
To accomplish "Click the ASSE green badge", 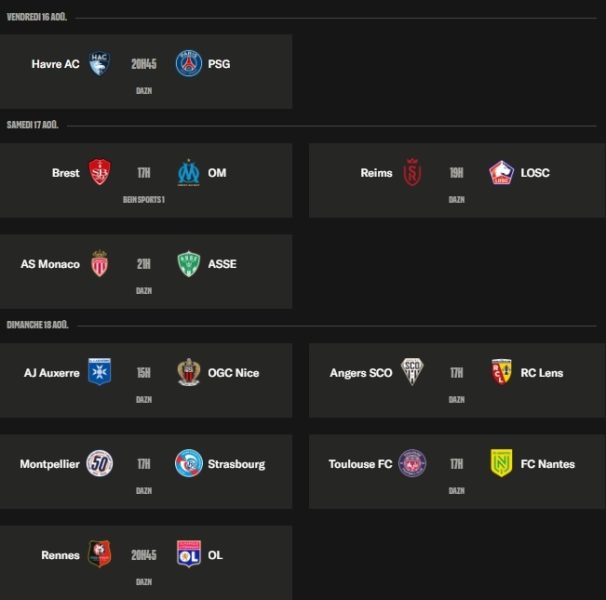I will 189,264.
